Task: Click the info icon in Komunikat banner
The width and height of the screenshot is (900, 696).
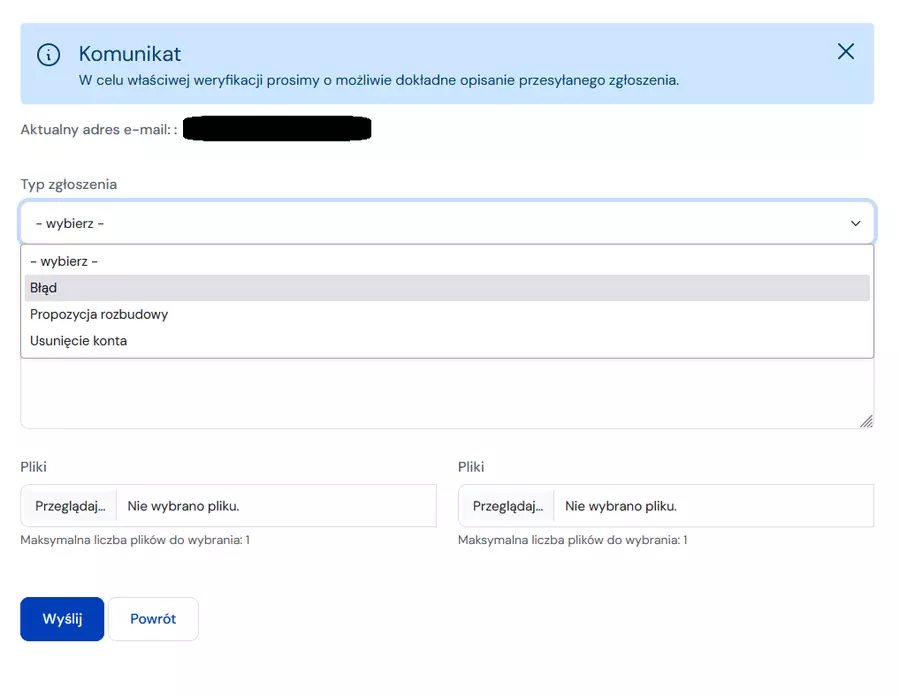Action: pos(48,55)
